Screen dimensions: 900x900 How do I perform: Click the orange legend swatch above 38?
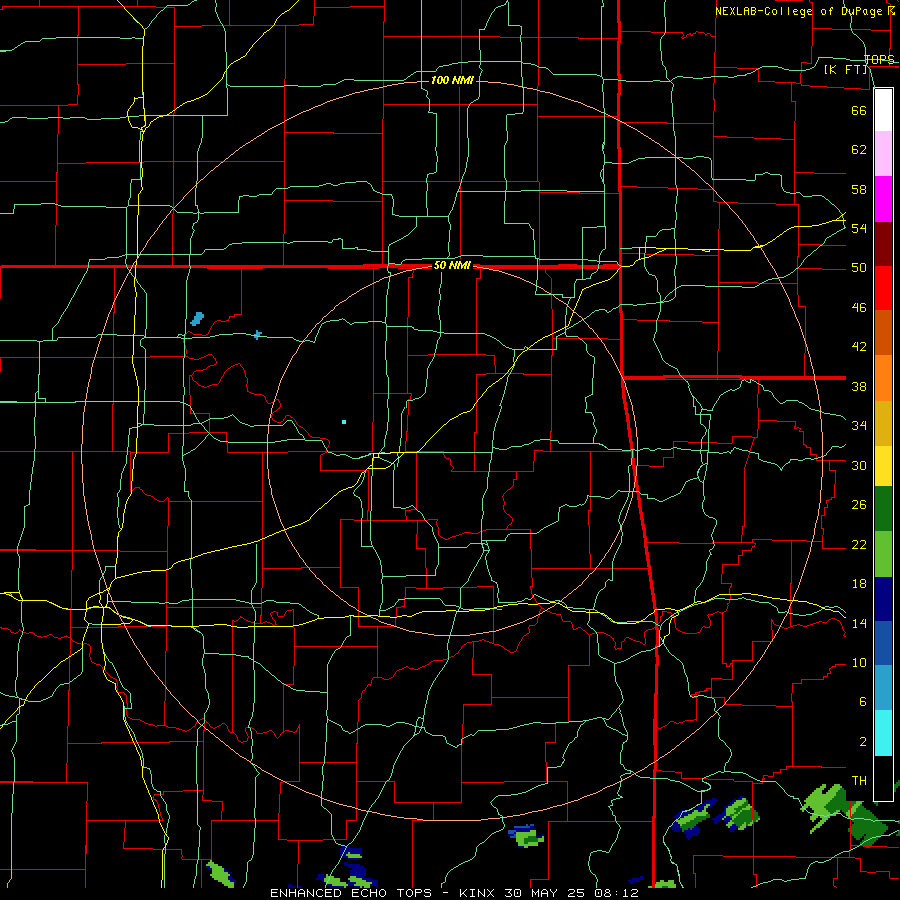[x=883, y=378]
